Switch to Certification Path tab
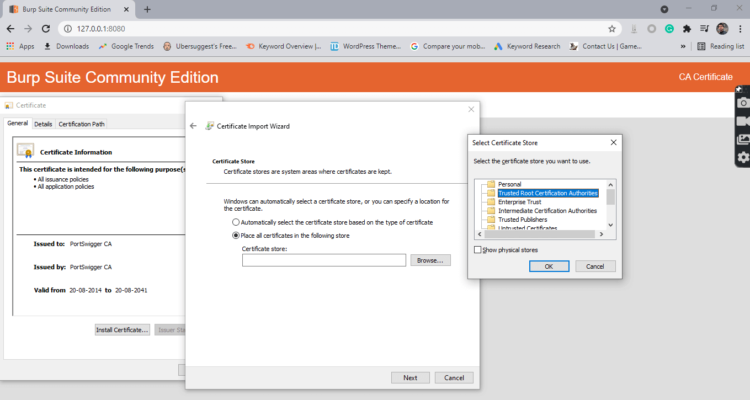 [x=81, y=124]
